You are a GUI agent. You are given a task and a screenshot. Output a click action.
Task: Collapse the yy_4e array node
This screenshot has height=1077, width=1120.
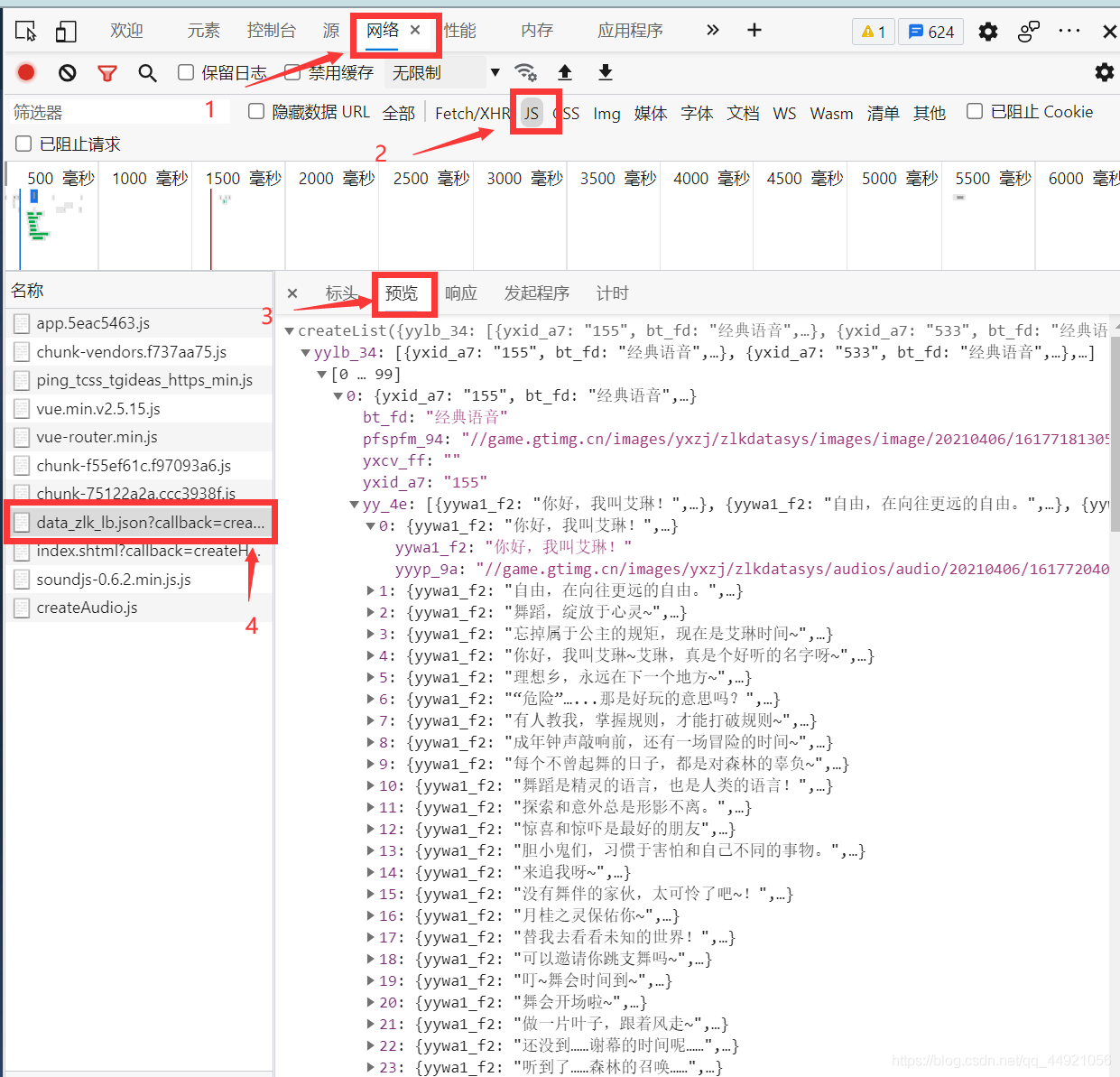click(355, 505)
